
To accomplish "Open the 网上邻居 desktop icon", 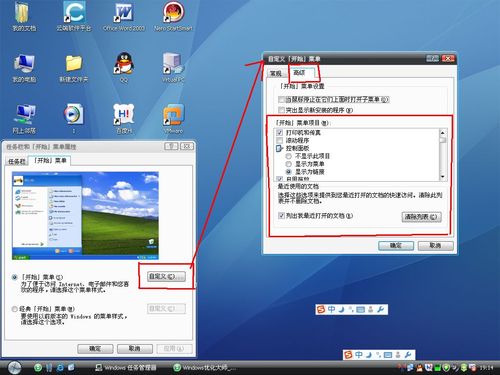I will point(24,119).
